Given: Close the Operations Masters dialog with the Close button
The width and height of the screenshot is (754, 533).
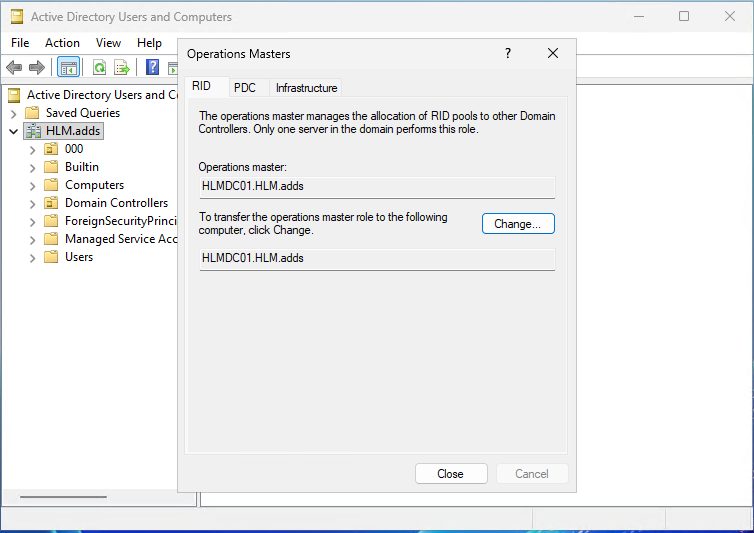Looking at the screenshot, I should 450,474.
